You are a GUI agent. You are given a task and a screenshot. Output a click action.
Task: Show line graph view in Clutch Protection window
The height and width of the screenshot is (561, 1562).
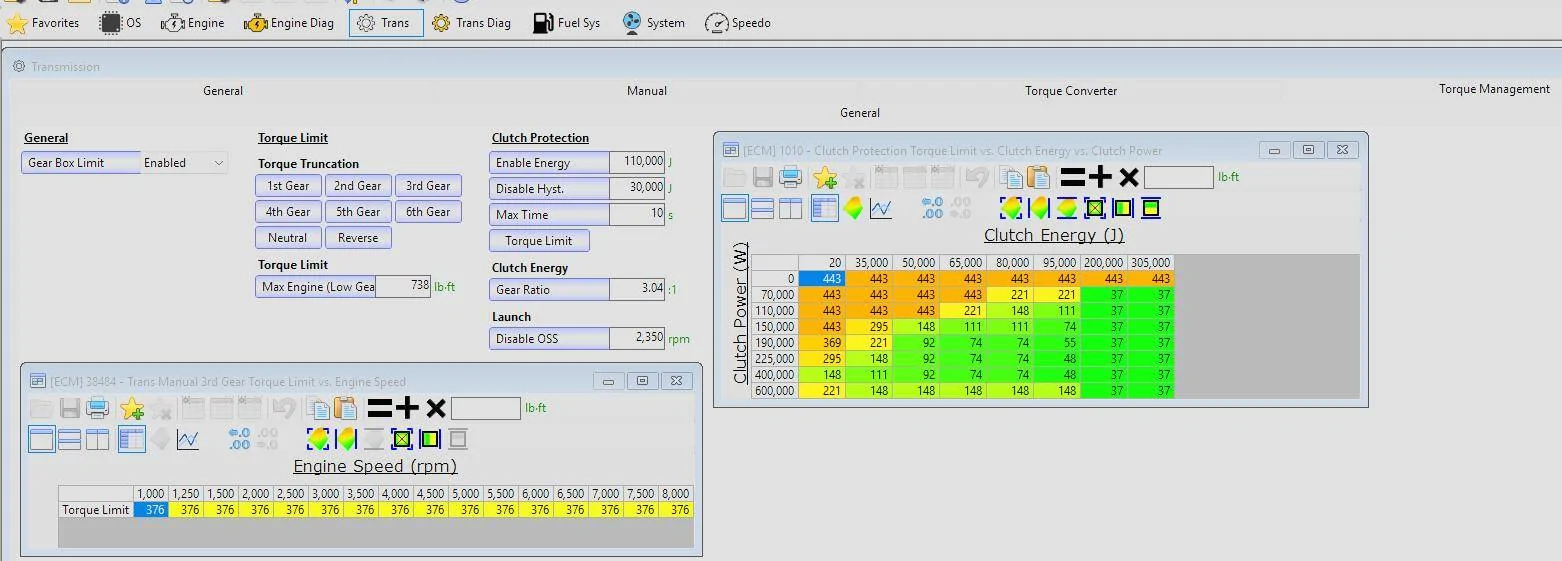click(x=881, y=208)
